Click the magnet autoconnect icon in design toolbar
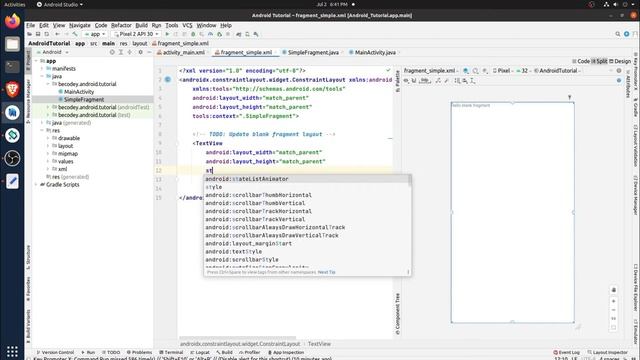Image resolution: width=640 pixels, height=360 pixels. 414,81
